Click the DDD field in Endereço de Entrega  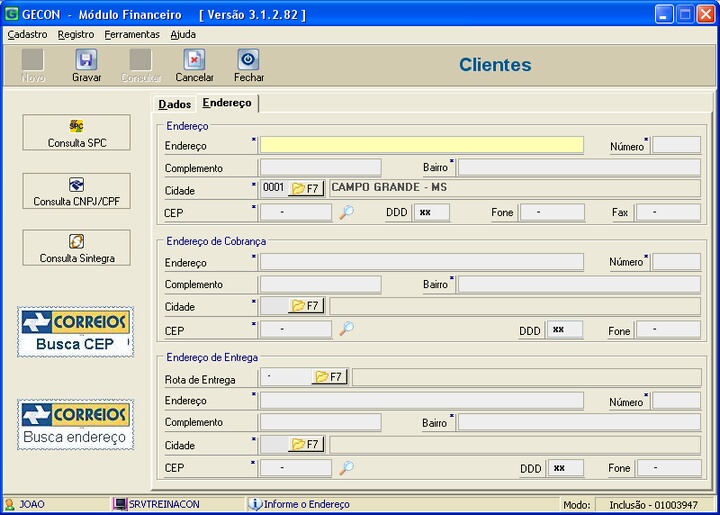566,468
